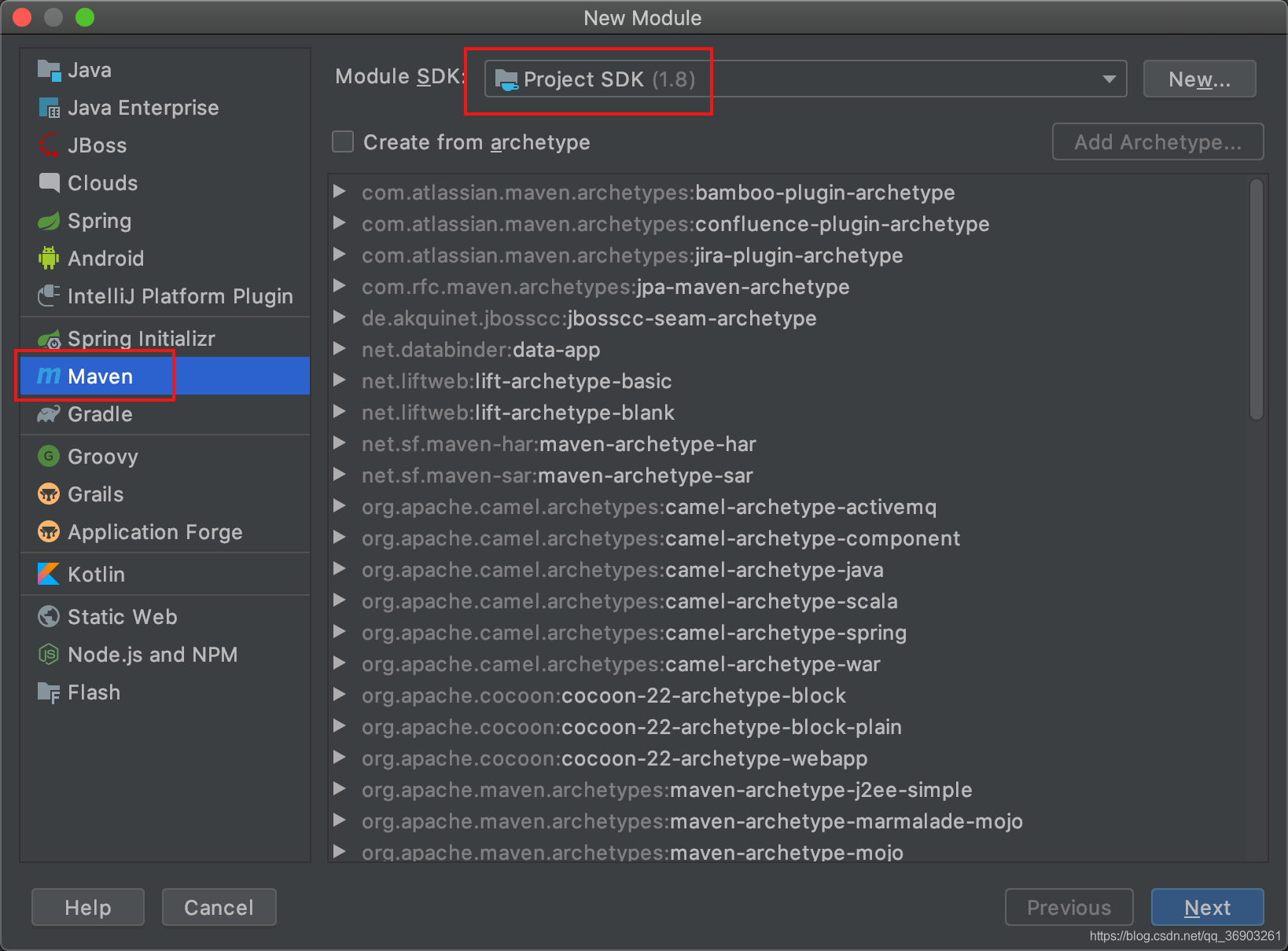Enable Create from archetype checkbox
Viewport: 1288px width, 951px height.
click(x=343, y=141)
